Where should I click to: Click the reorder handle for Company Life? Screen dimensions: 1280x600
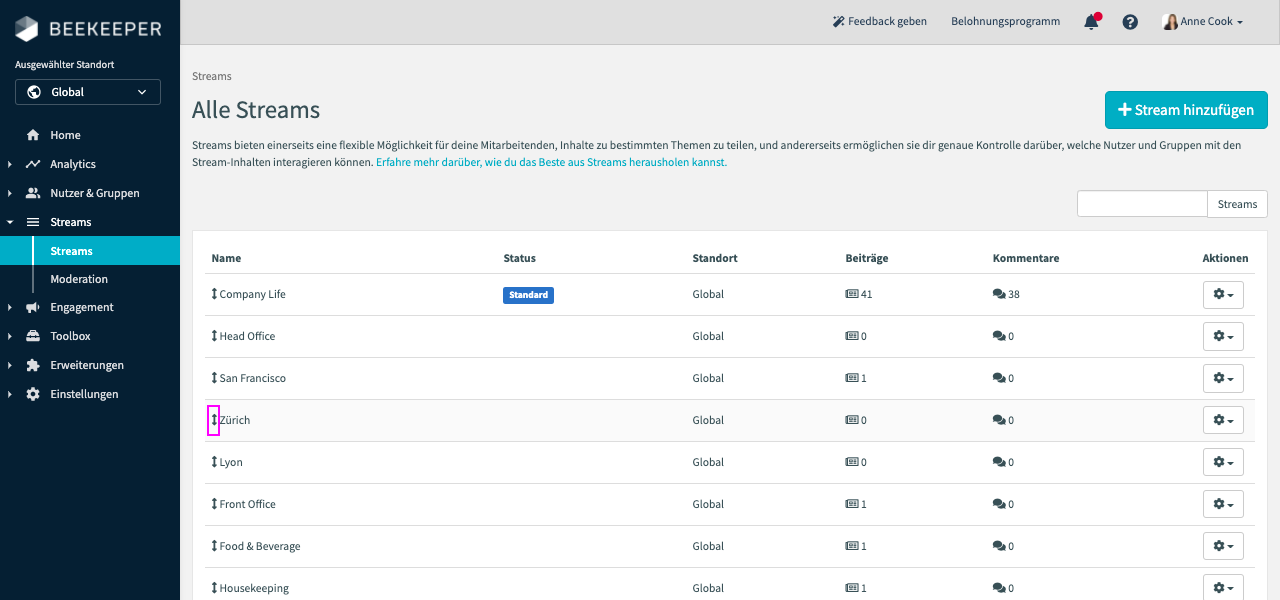(214, 294)
